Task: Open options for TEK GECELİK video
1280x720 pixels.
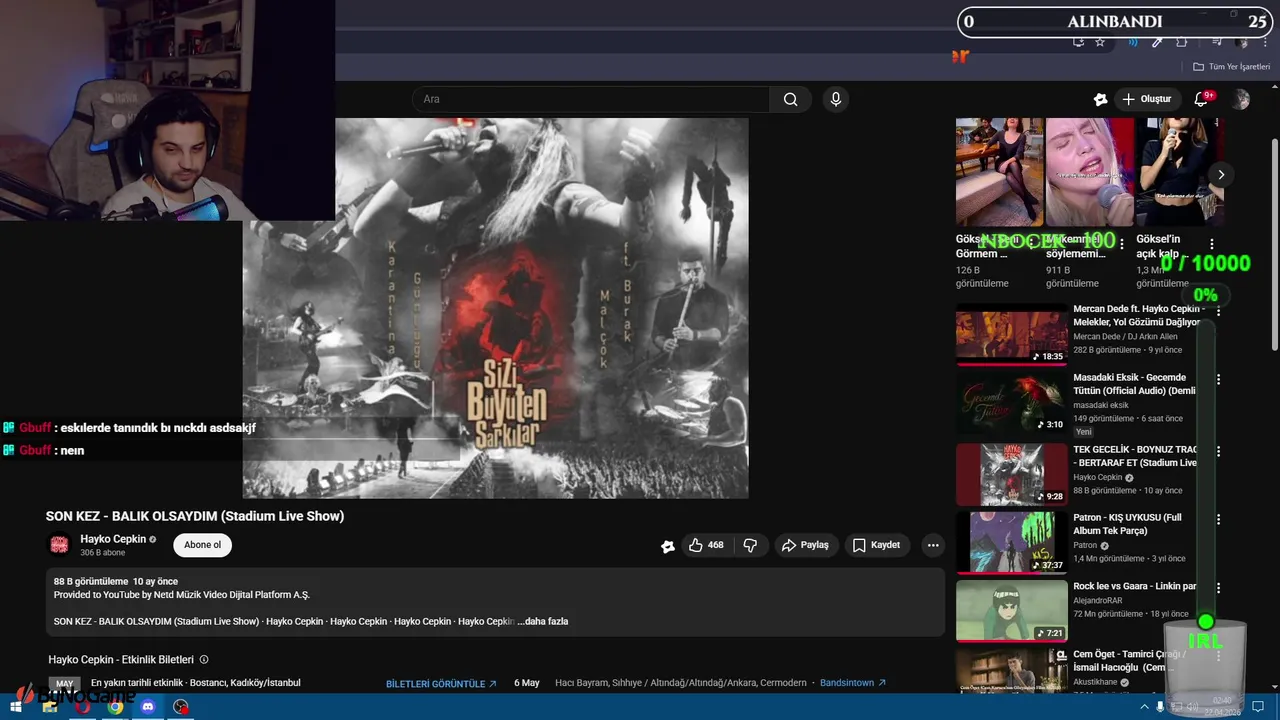Action: 1218,451
